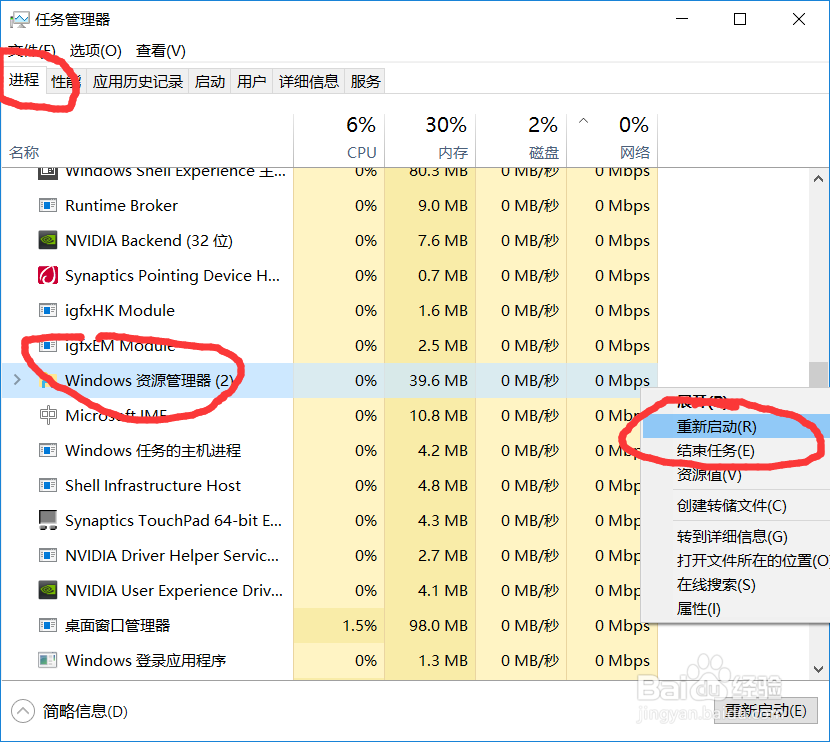Click the Task Manager title bar icon
This screenshot has width=830, height=742.
(x=20, y=20)
